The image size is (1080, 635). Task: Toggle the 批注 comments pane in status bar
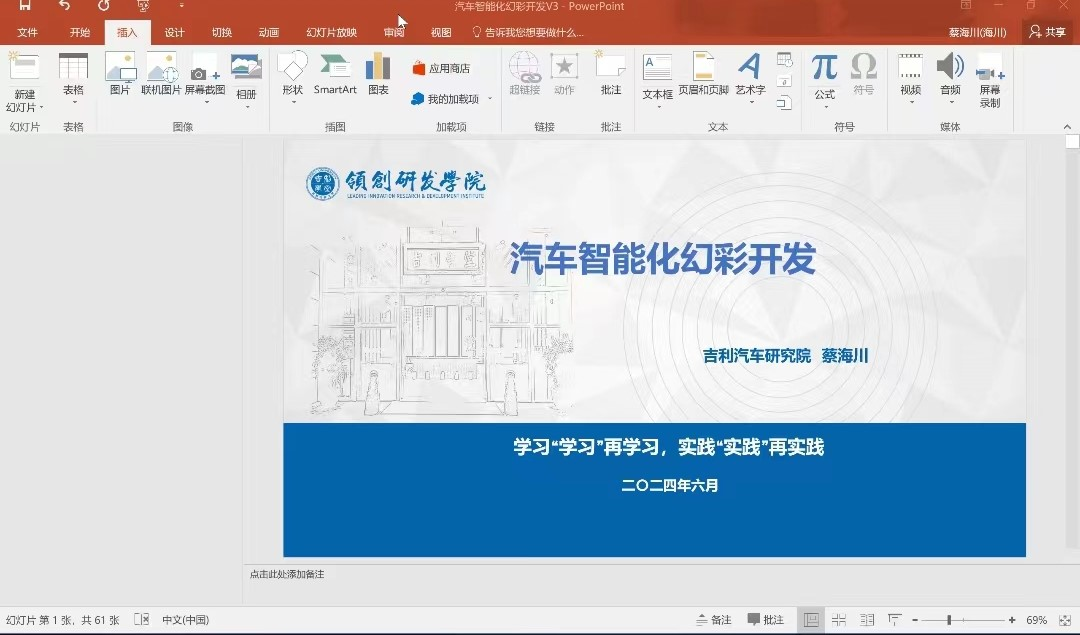point(766,620)
